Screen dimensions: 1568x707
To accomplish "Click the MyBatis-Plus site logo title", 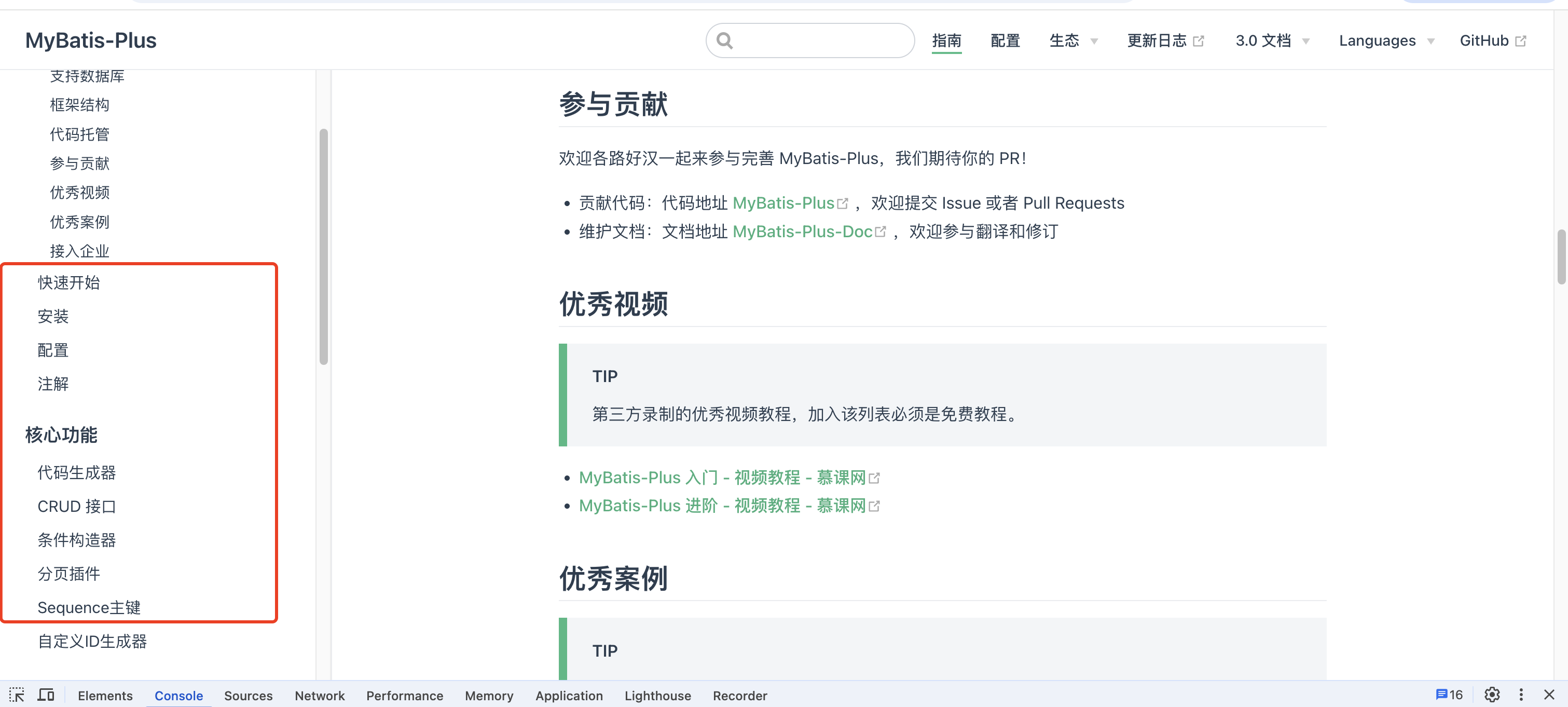I will click(x=91, y=41).
